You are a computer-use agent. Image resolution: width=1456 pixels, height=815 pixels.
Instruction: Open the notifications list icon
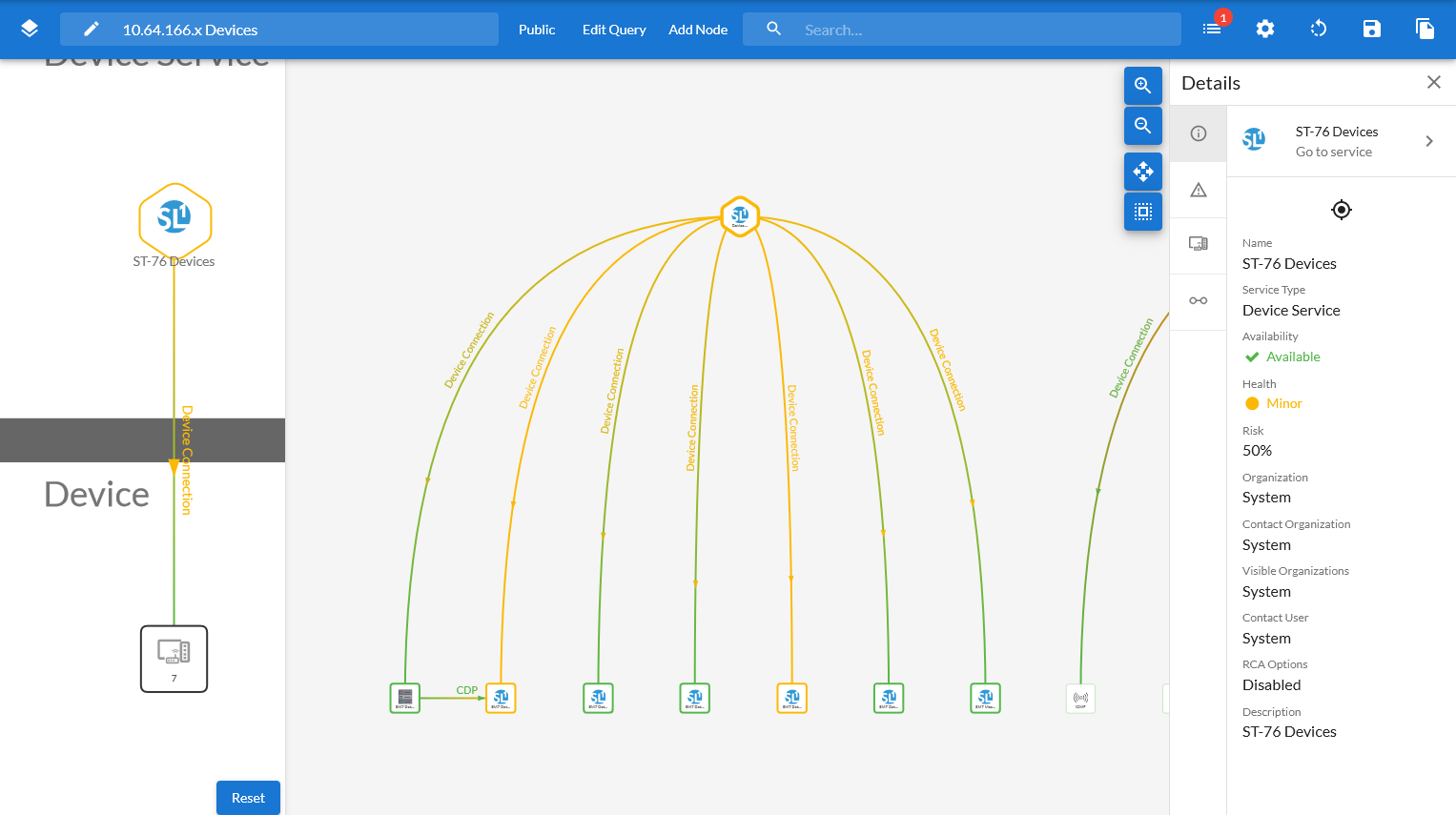tap(1212, 29)
